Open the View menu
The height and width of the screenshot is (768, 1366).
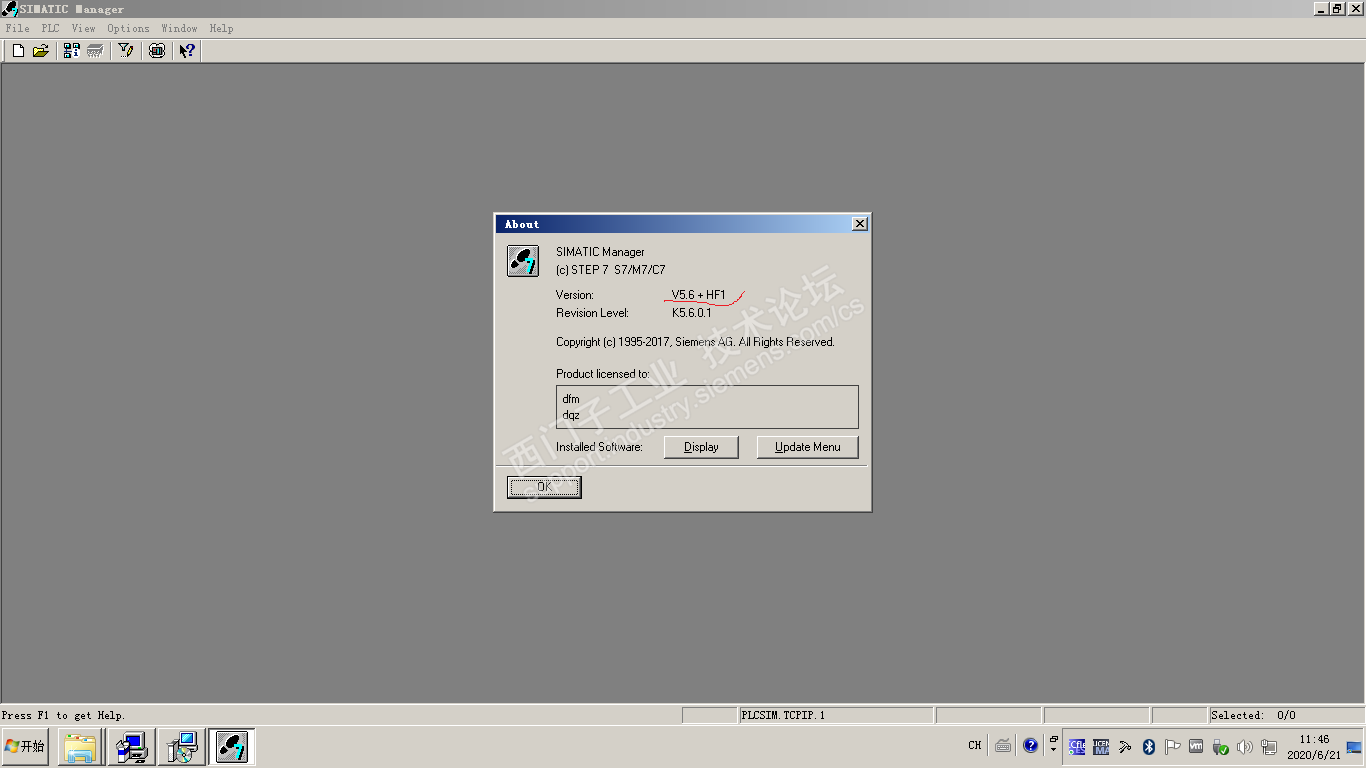(x=83, y=28)
